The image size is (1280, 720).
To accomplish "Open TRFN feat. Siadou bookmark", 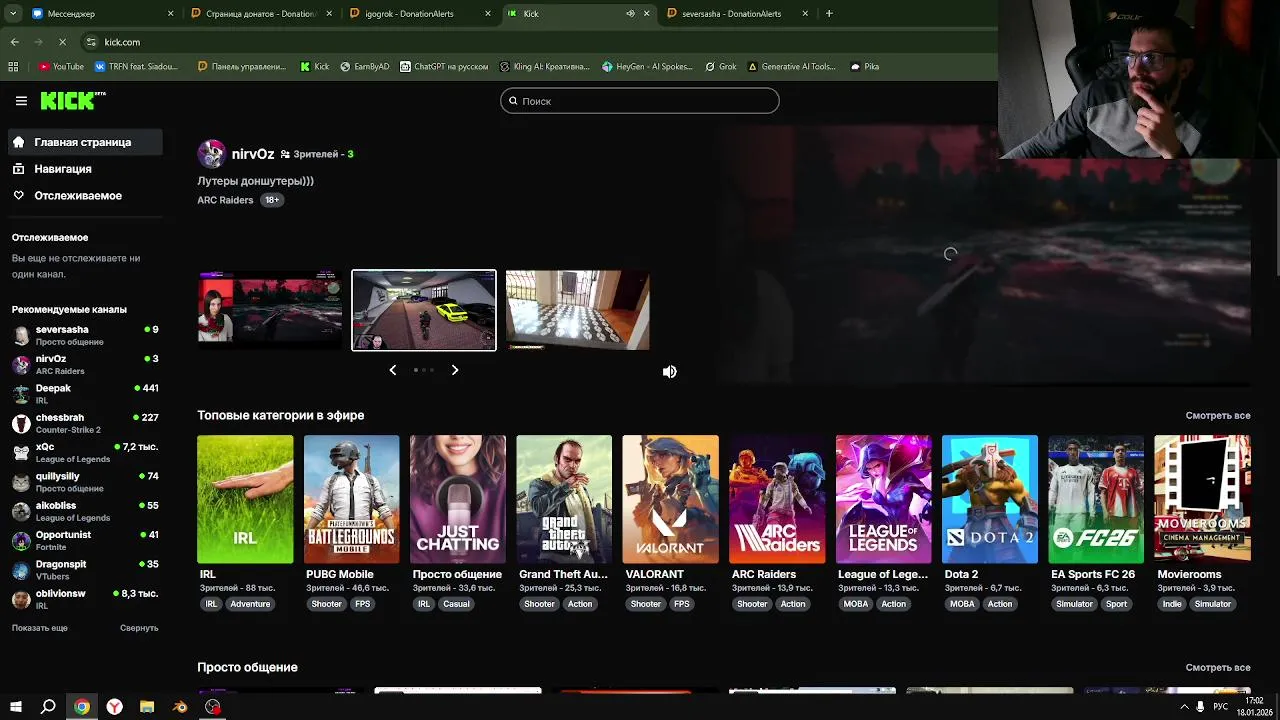I will [137, 67].
